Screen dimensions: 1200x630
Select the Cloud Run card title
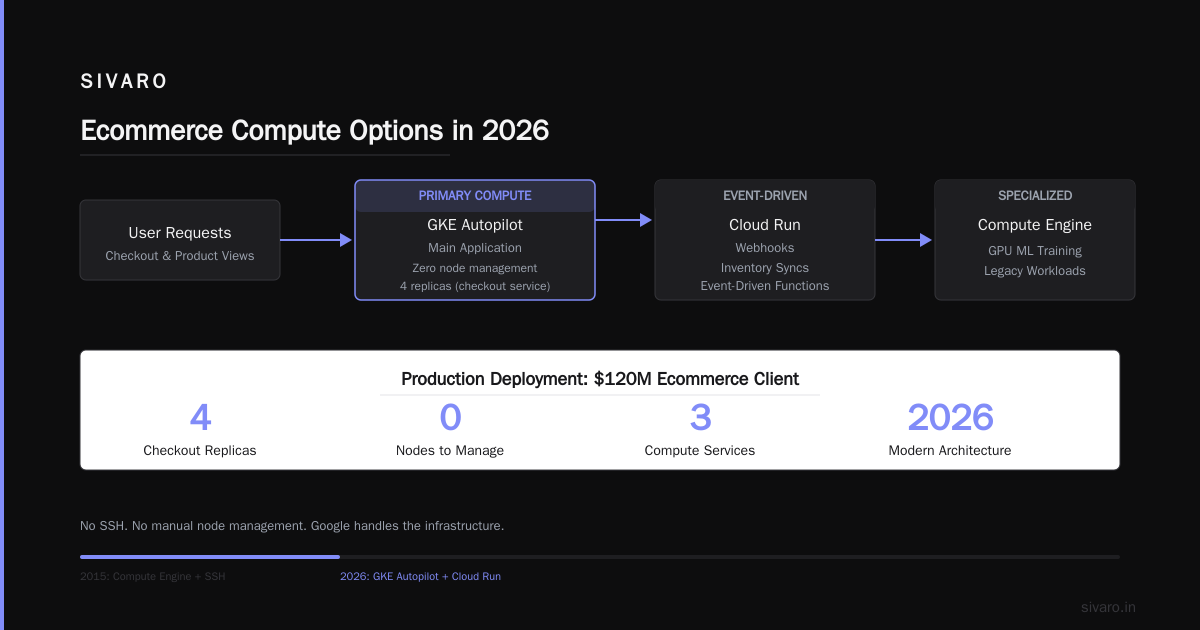[765, 225]
